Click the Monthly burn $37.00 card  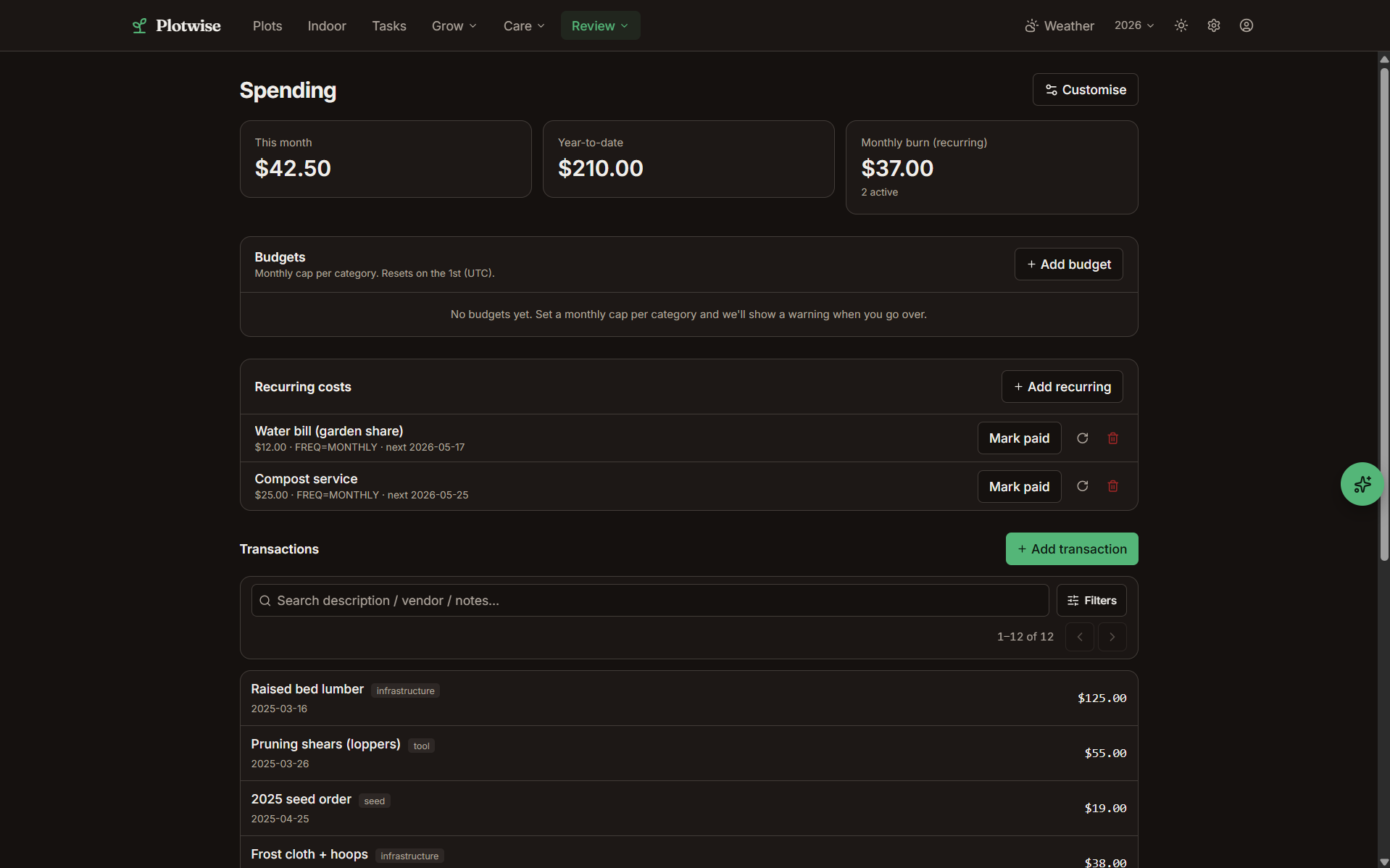[991, 167]
